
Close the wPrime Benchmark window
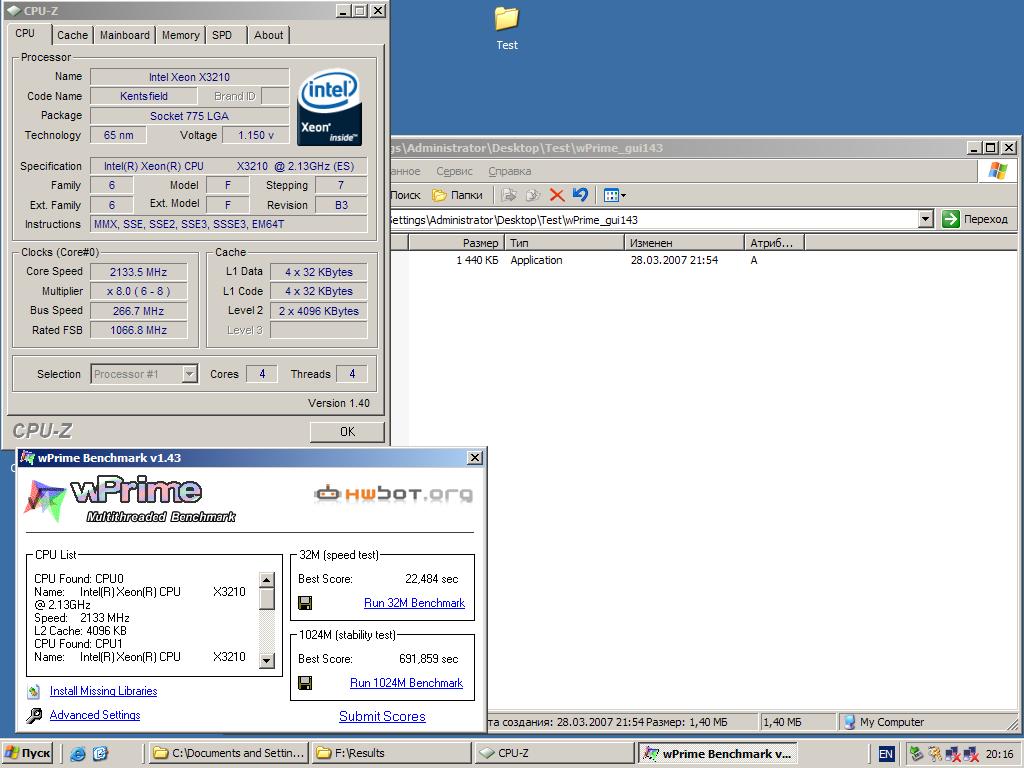click(x=475, y=458)
